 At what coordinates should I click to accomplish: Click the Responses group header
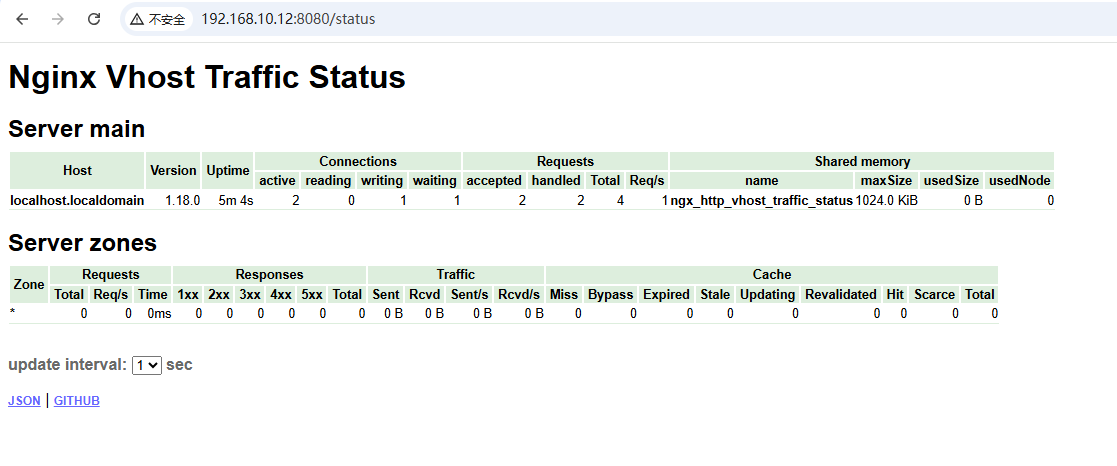tap(269, 275)
